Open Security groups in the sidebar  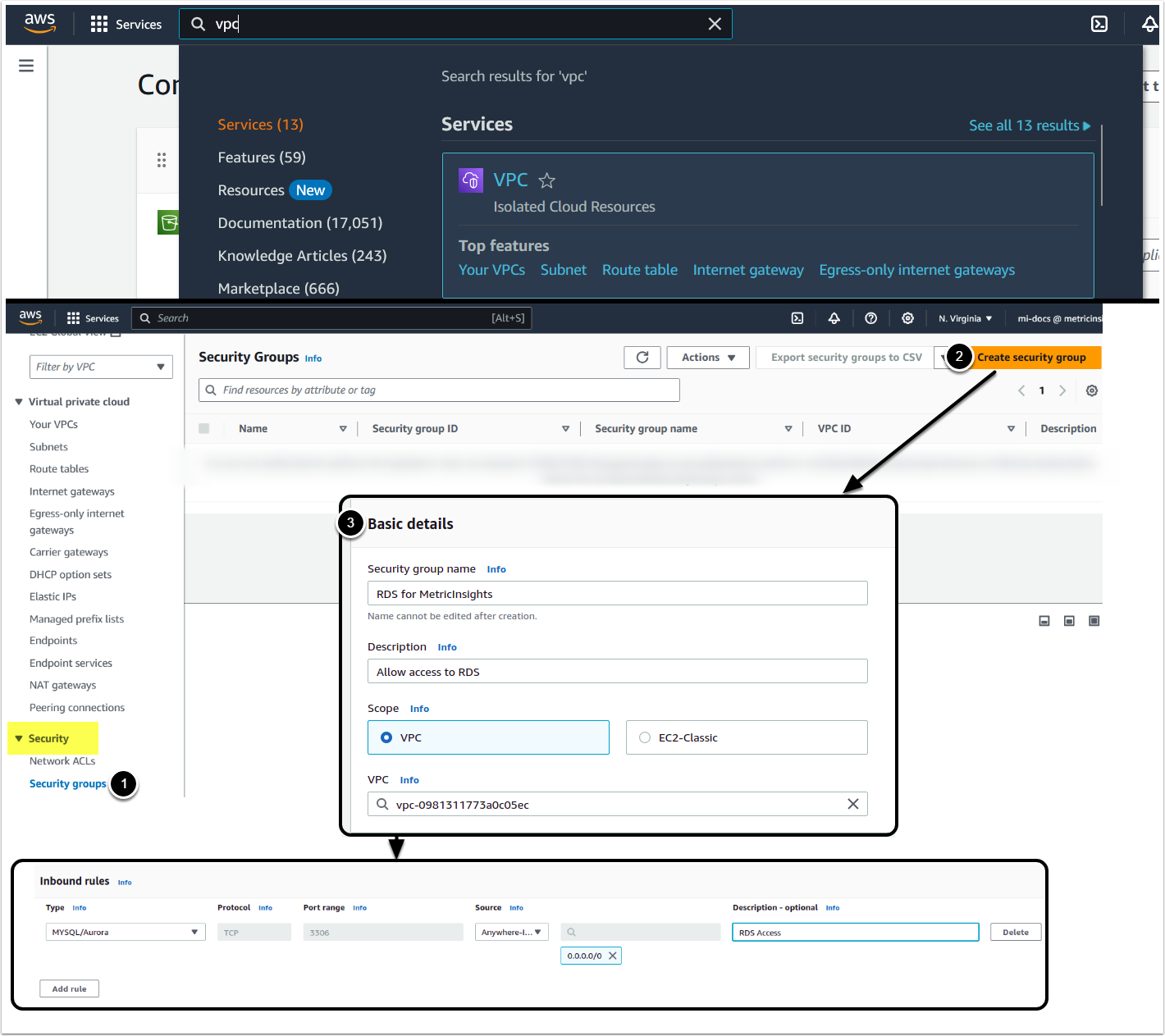pyautogui.click(x=68, y=783)
